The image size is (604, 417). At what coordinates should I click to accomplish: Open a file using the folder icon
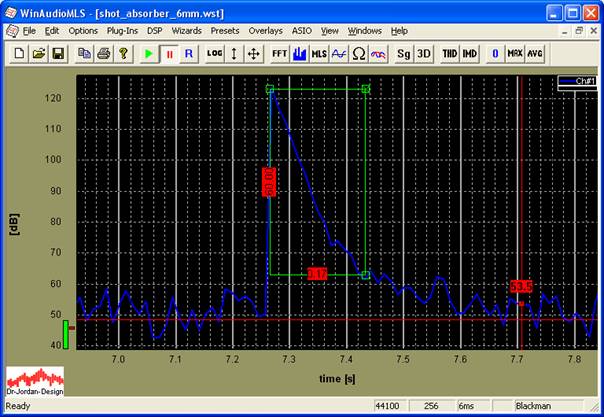tap(39, 54)
